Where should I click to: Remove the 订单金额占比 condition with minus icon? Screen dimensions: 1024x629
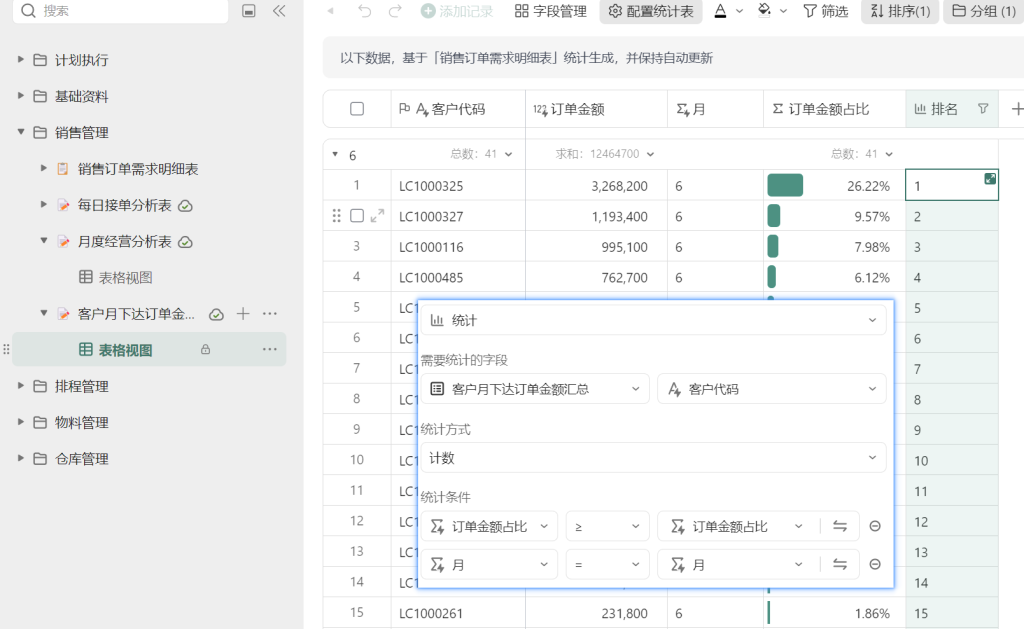pyautogui.click(x=875, y=526)
